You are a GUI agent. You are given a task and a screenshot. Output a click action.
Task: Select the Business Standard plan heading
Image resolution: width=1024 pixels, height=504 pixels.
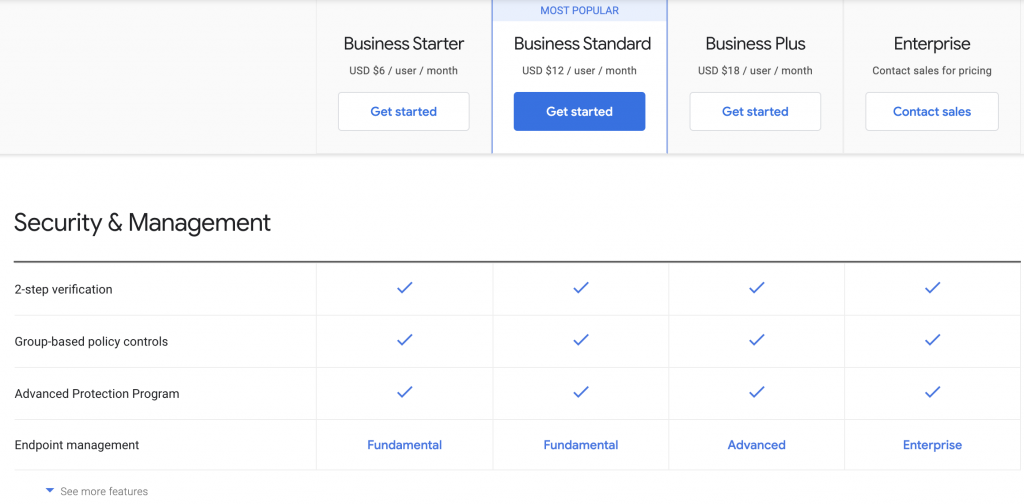pyautogui.click(x=582, y=44)
